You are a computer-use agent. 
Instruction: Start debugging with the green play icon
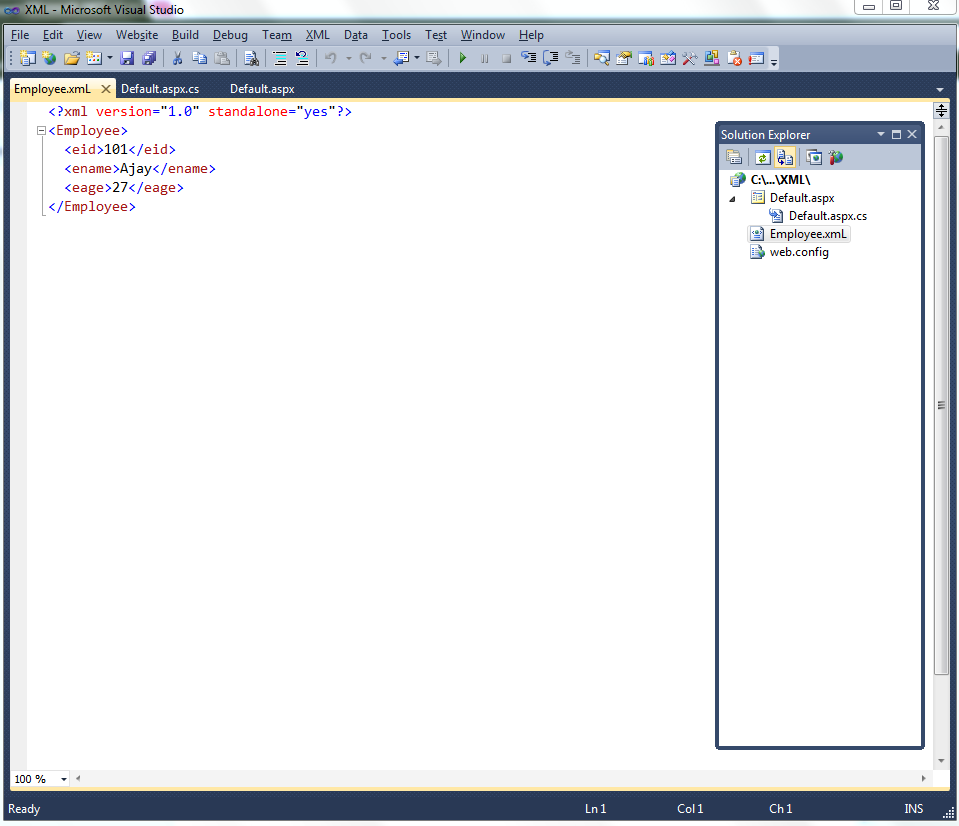462,57
